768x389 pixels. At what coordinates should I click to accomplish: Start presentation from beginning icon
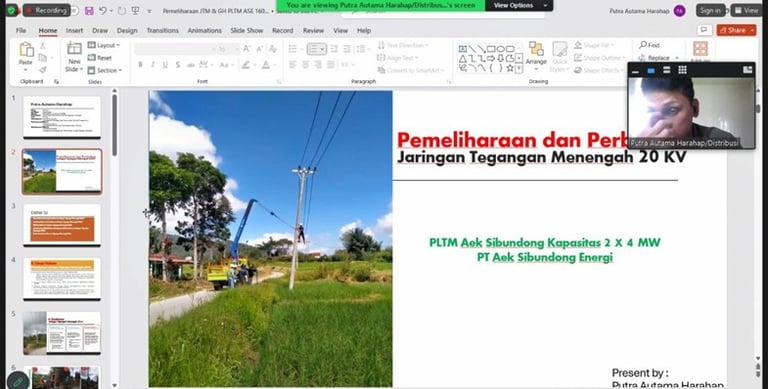pos(136,10)
